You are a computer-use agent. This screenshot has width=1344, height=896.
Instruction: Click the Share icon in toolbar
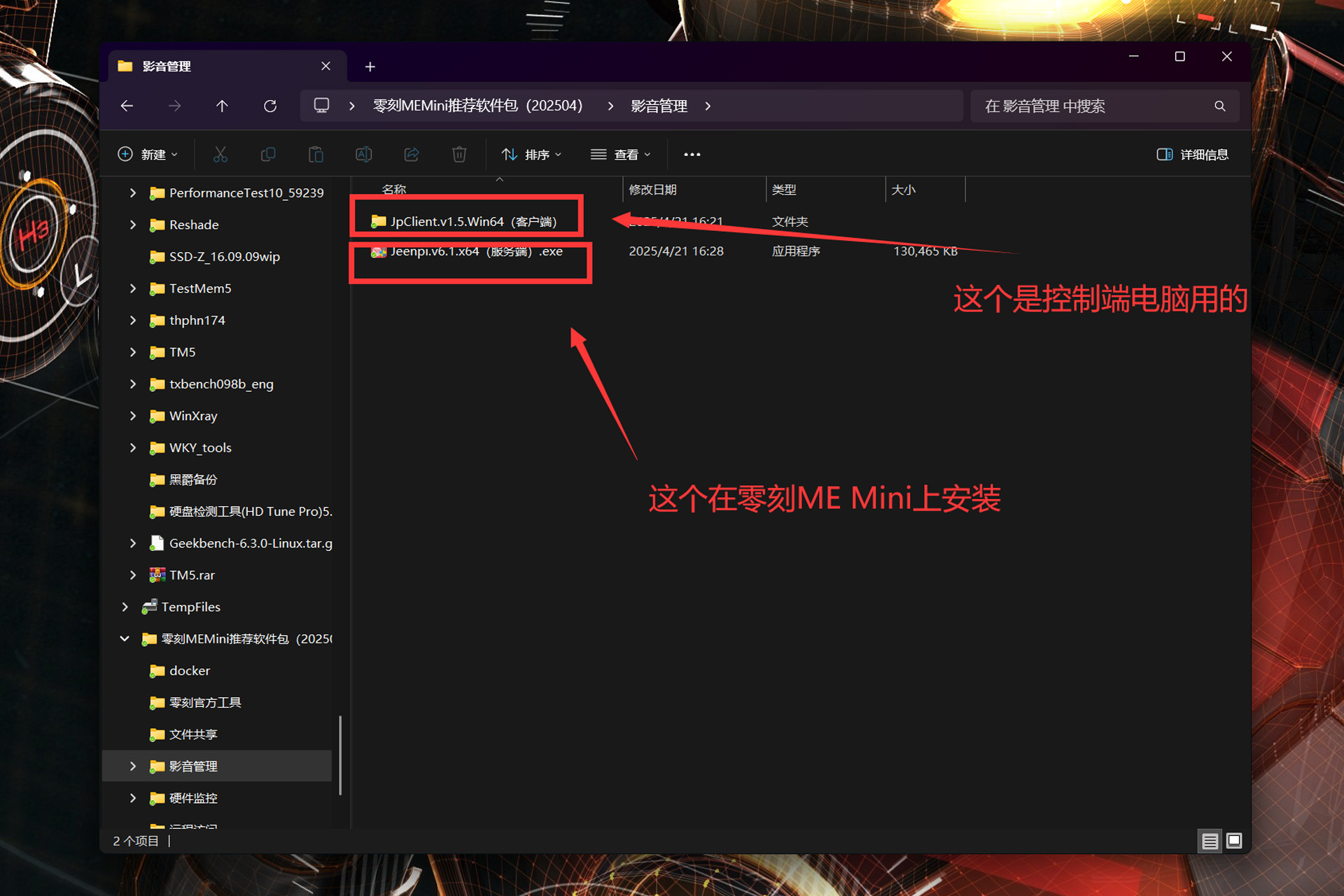click(x=412, y=154)
